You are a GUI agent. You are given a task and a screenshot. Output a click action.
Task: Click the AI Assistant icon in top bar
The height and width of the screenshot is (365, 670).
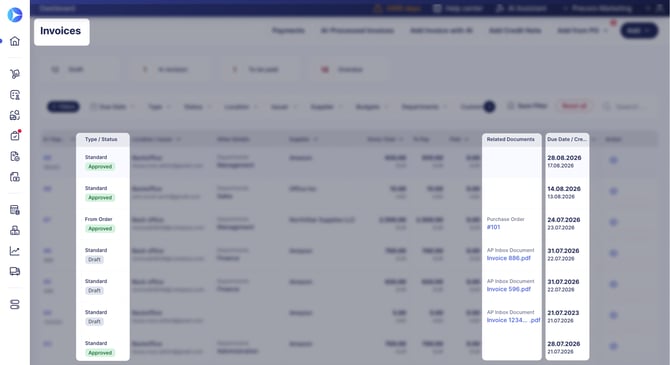(x=500, y=8)
